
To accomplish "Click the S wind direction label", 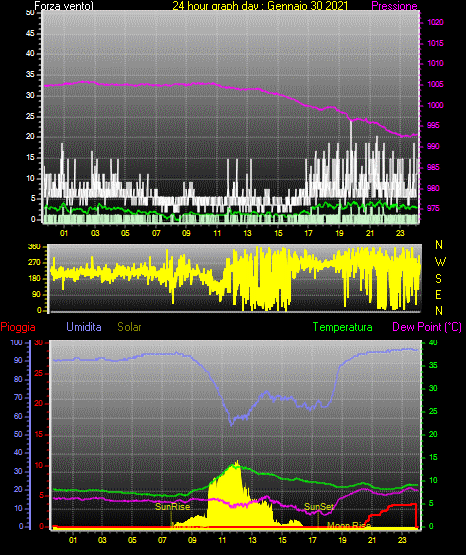I will [438, 279].
